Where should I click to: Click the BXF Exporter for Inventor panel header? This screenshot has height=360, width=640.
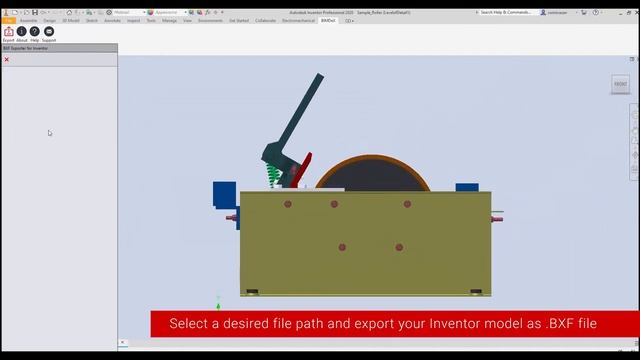[60, 48]
